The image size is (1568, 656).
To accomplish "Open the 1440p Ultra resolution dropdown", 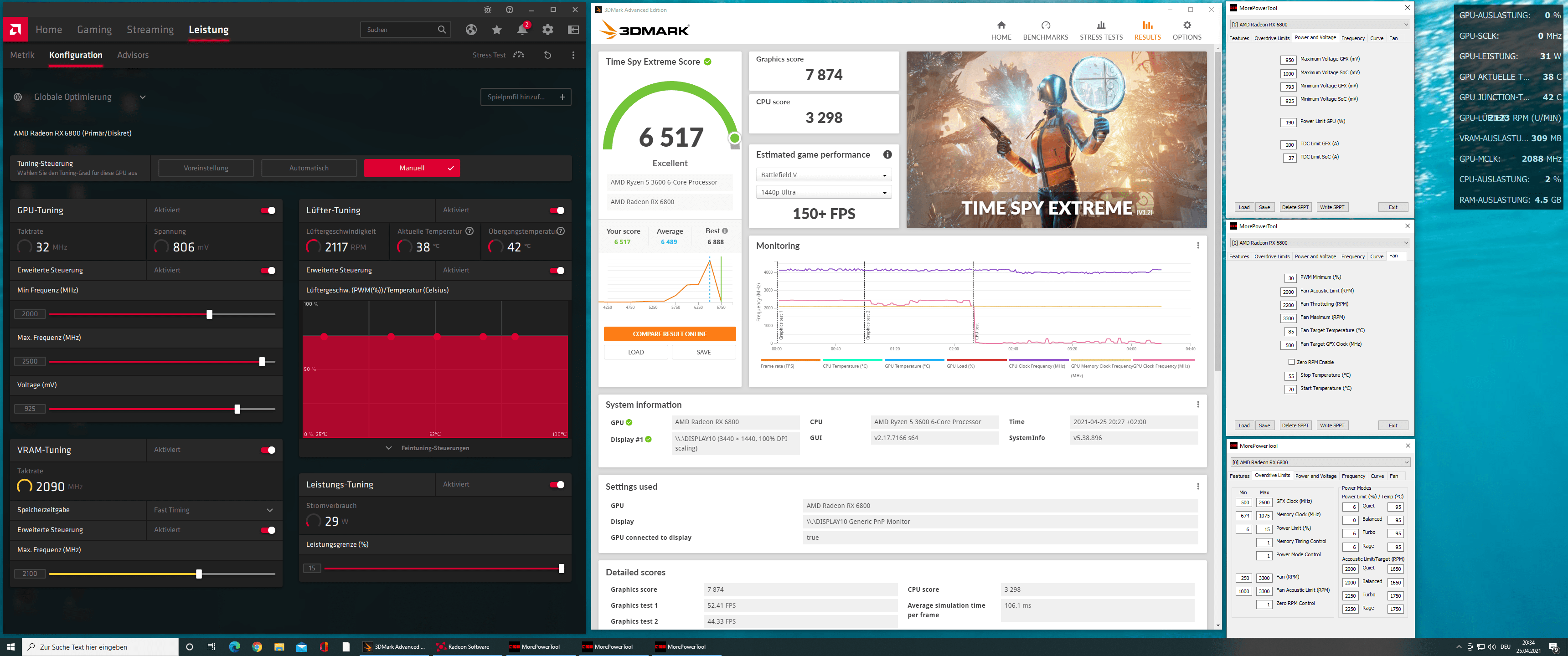I will click(x=824, y=192).
